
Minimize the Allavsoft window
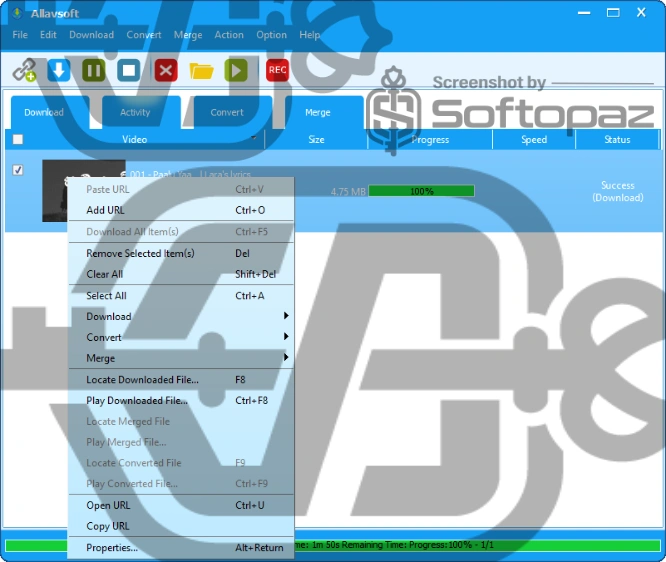pyautogui.click(x=584, y=13)
